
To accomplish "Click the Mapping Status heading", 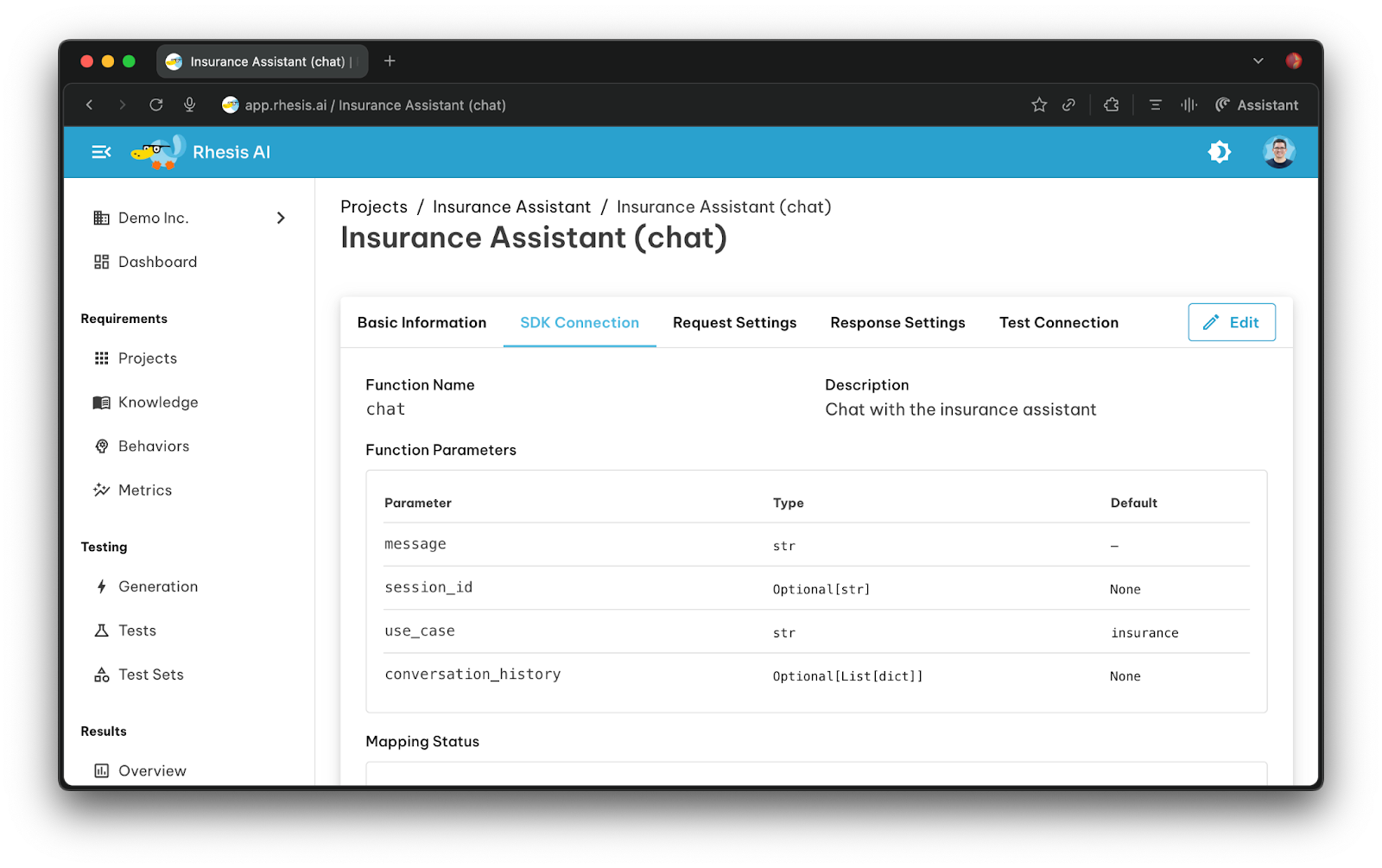I will tap(422, 741).
